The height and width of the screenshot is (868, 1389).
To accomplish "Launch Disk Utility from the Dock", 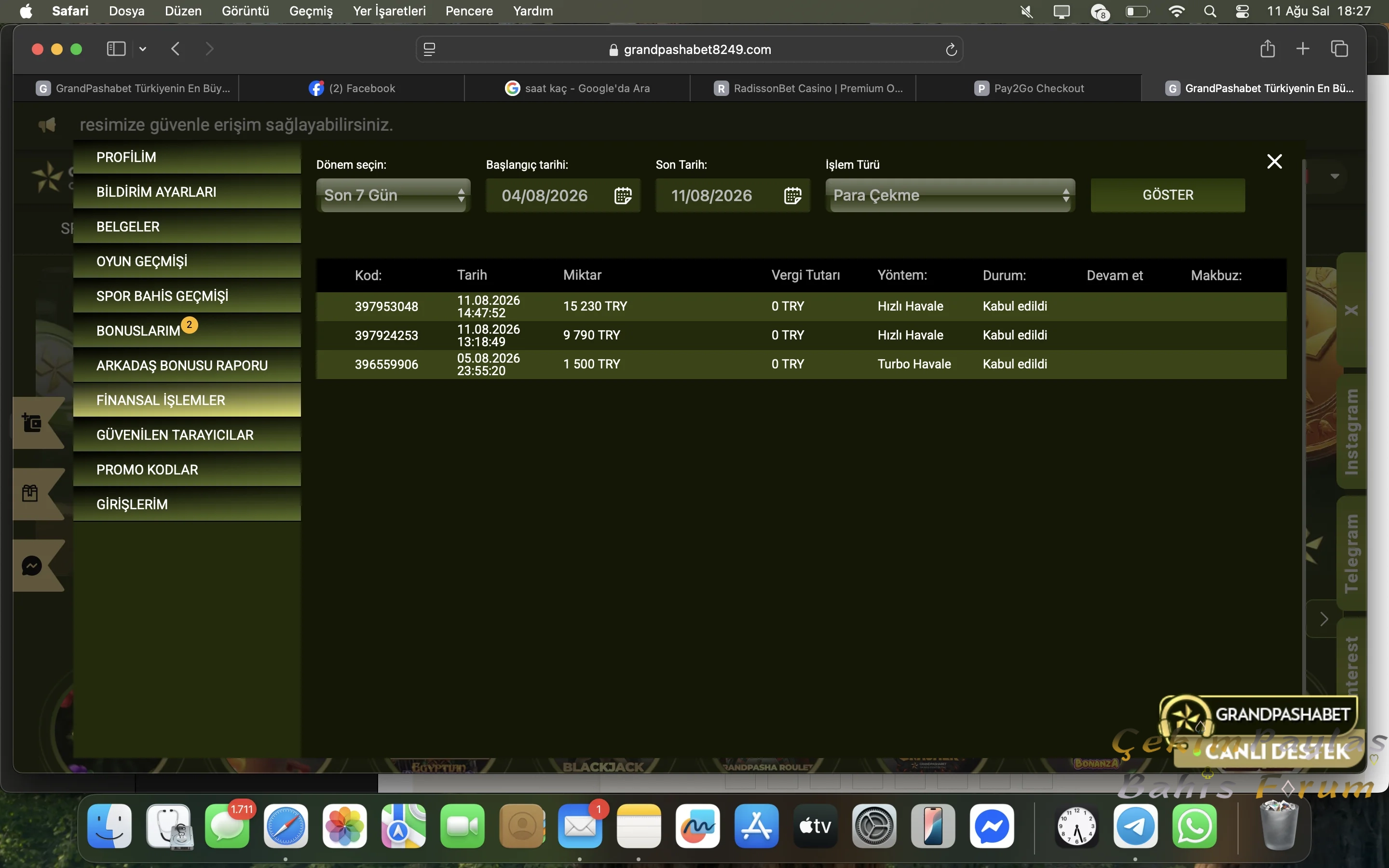I will point(169,826).
